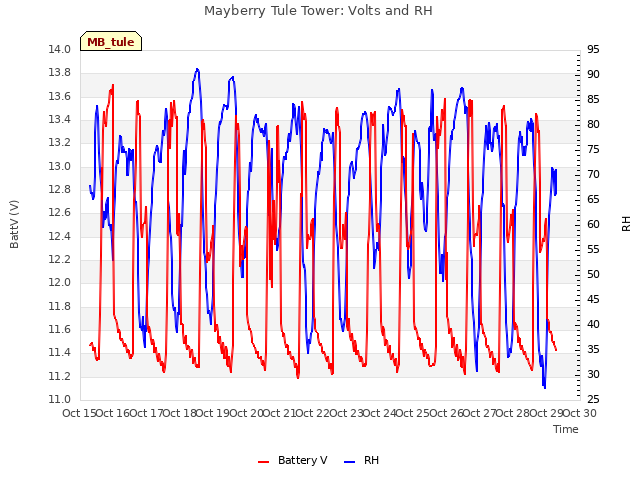Click the 13.4 left axis tick
The width and height of the screenshot is (640, 480).
60,120
